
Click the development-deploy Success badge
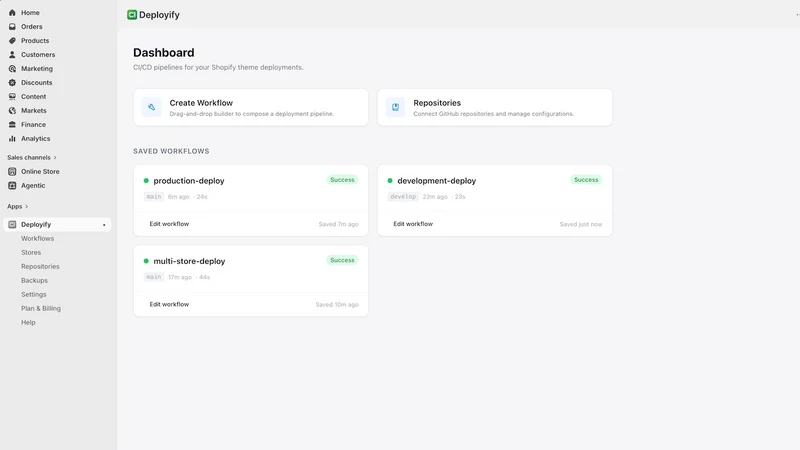coord(586,180)
